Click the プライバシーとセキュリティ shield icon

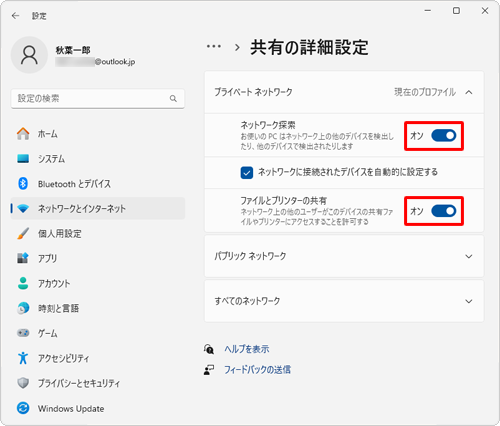[23, 383]
